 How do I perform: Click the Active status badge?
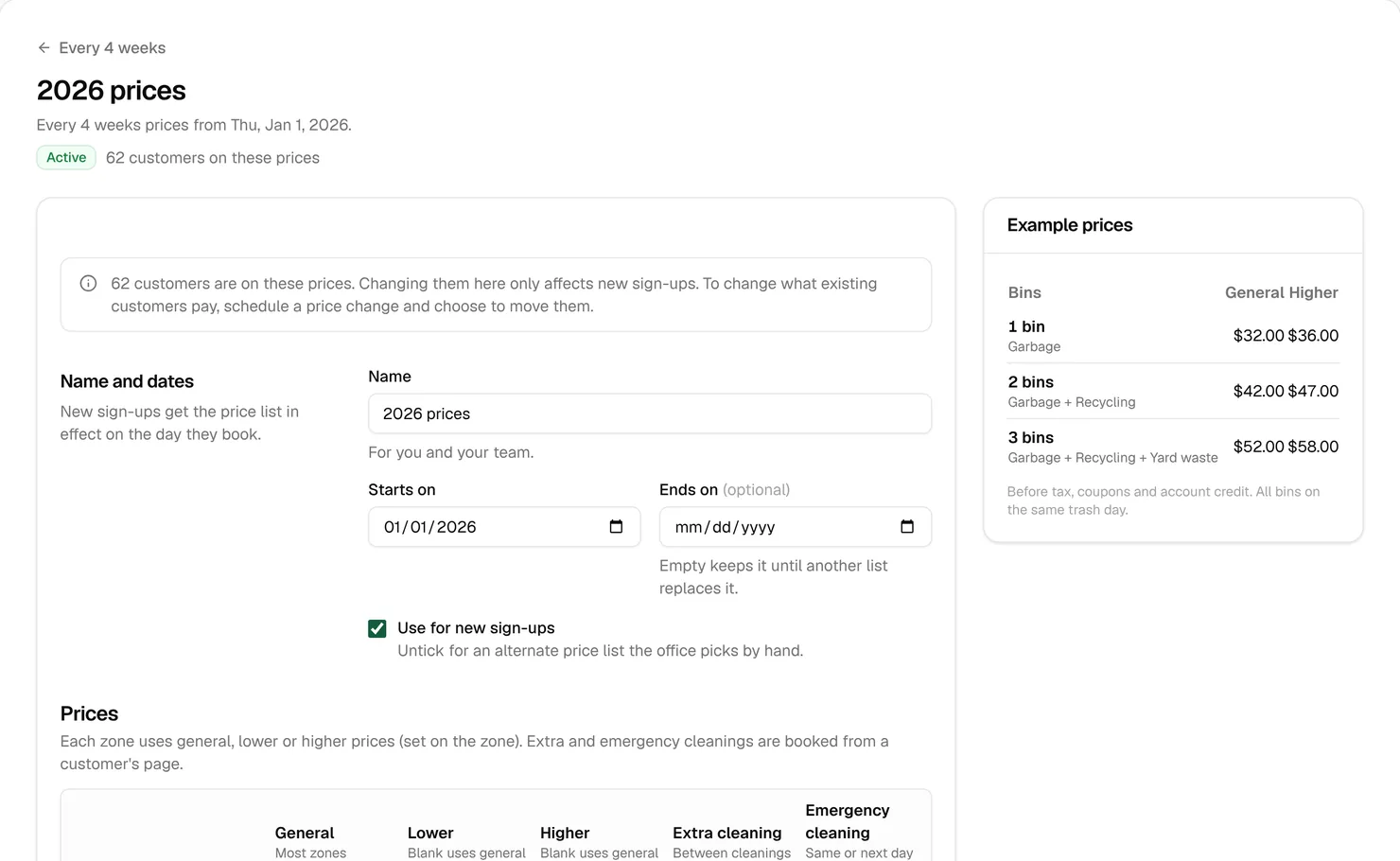click(x=66, y=157)
